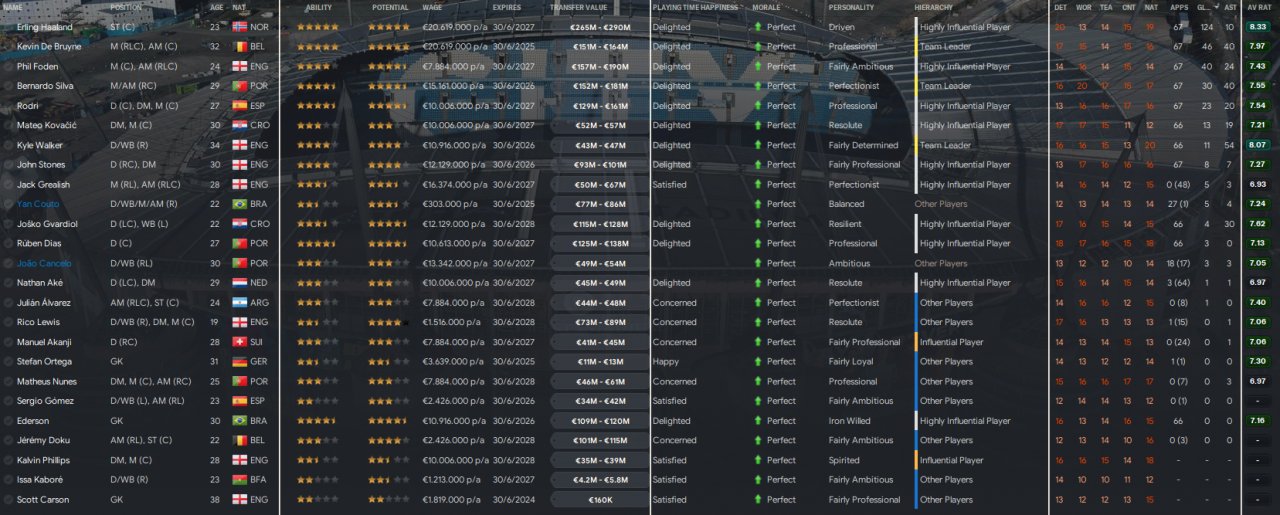1280x515 pixels.
Task: Sort by AV RAT column header
Action: 1258,7
